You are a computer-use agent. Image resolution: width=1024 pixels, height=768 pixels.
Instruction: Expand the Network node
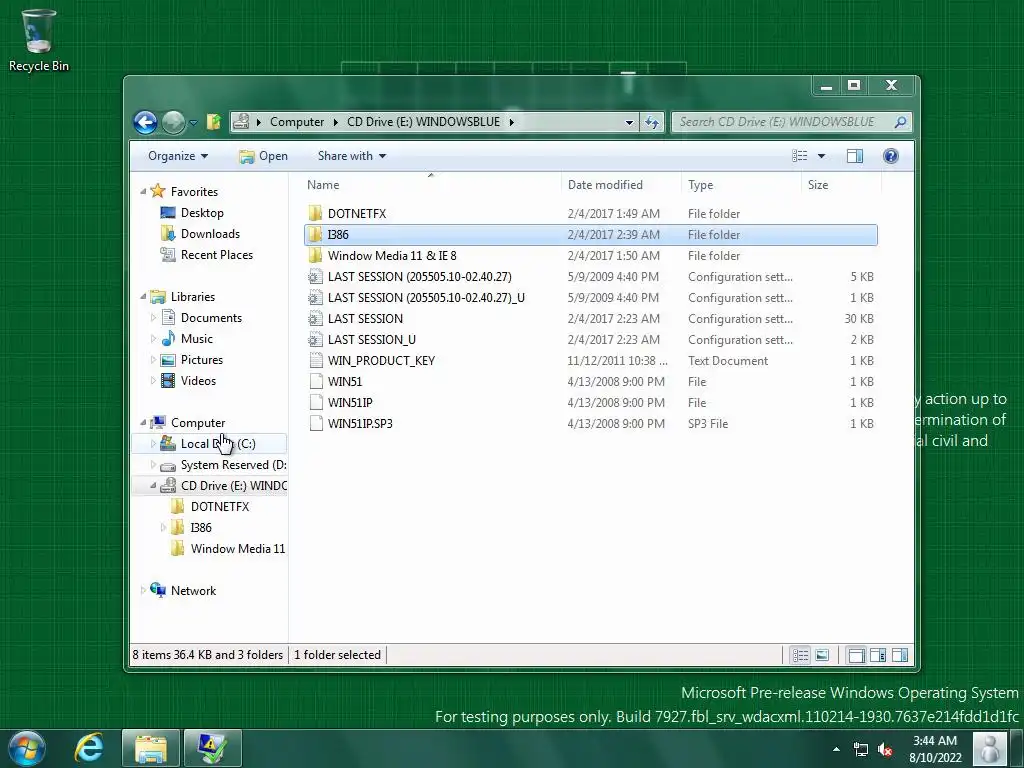(143, 590)
